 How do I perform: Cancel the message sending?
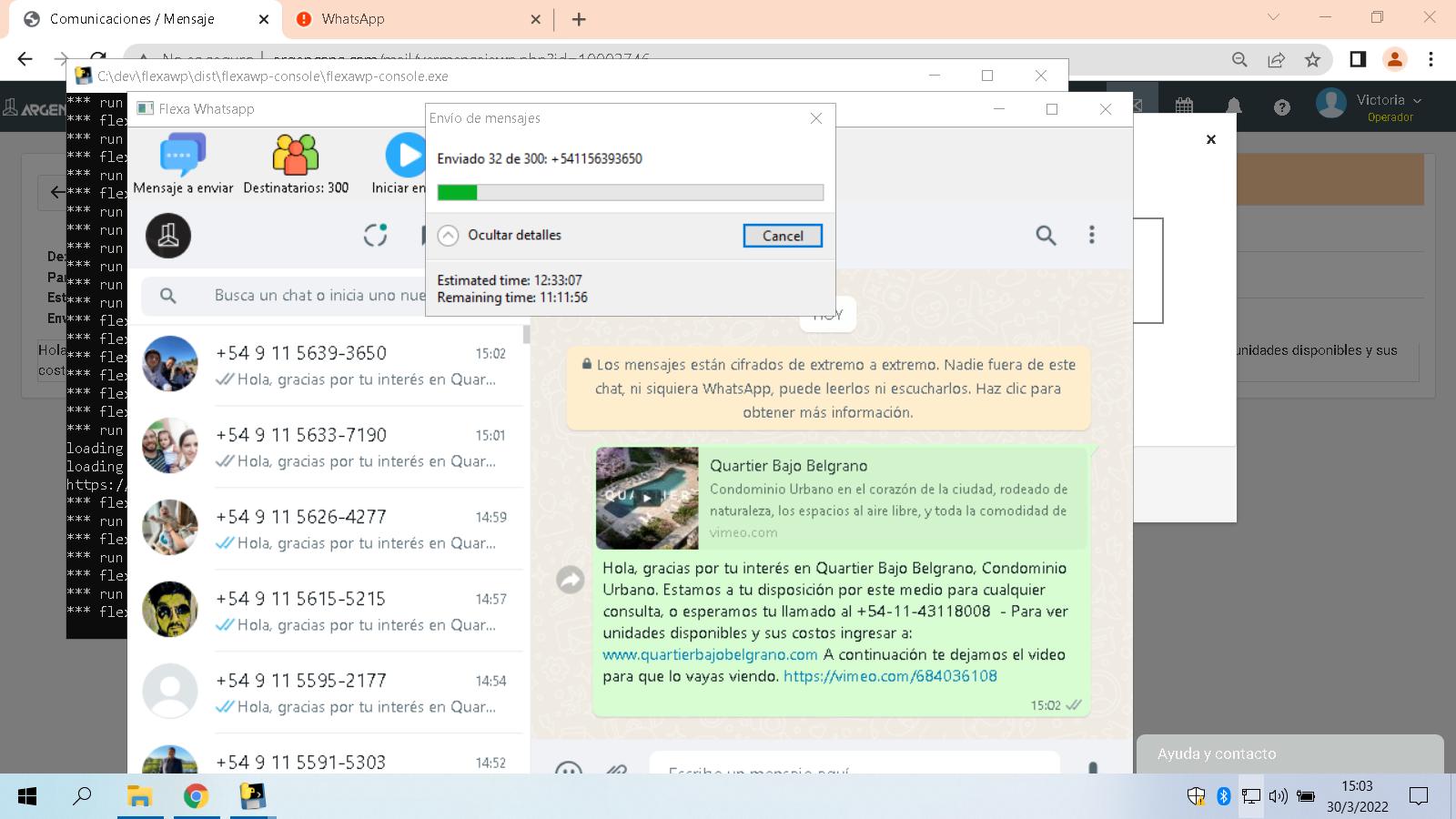[x=783, y=236]
